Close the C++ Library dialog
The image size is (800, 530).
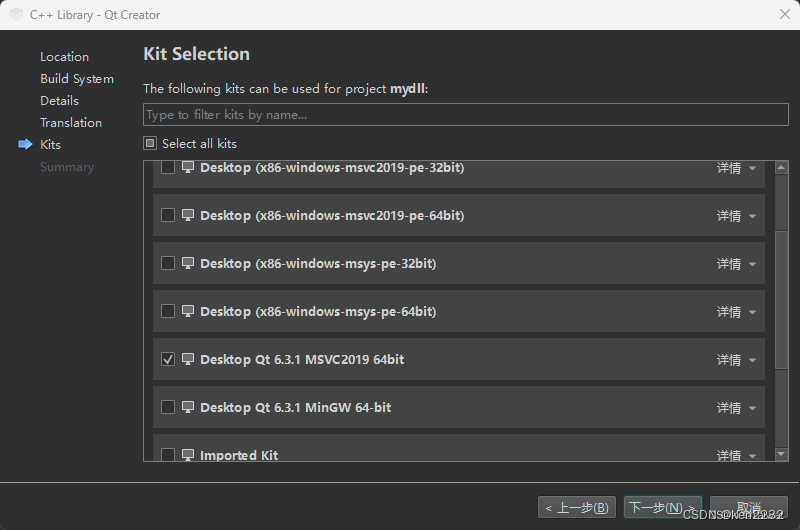click(785, 14)
